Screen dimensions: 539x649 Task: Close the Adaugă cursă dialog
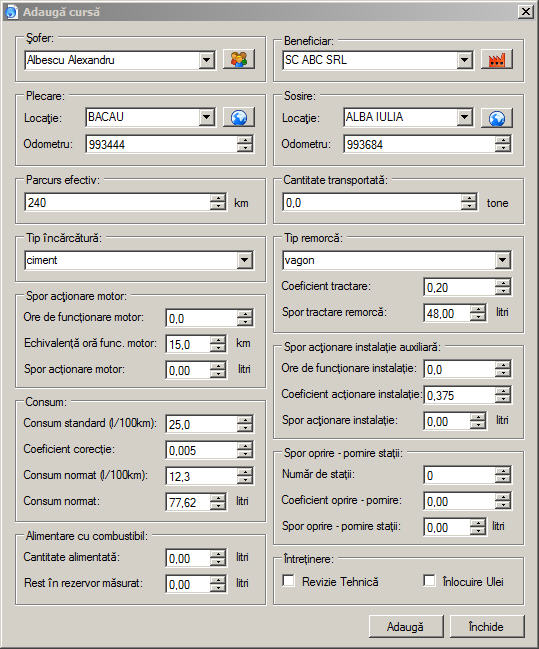(526, 11)
